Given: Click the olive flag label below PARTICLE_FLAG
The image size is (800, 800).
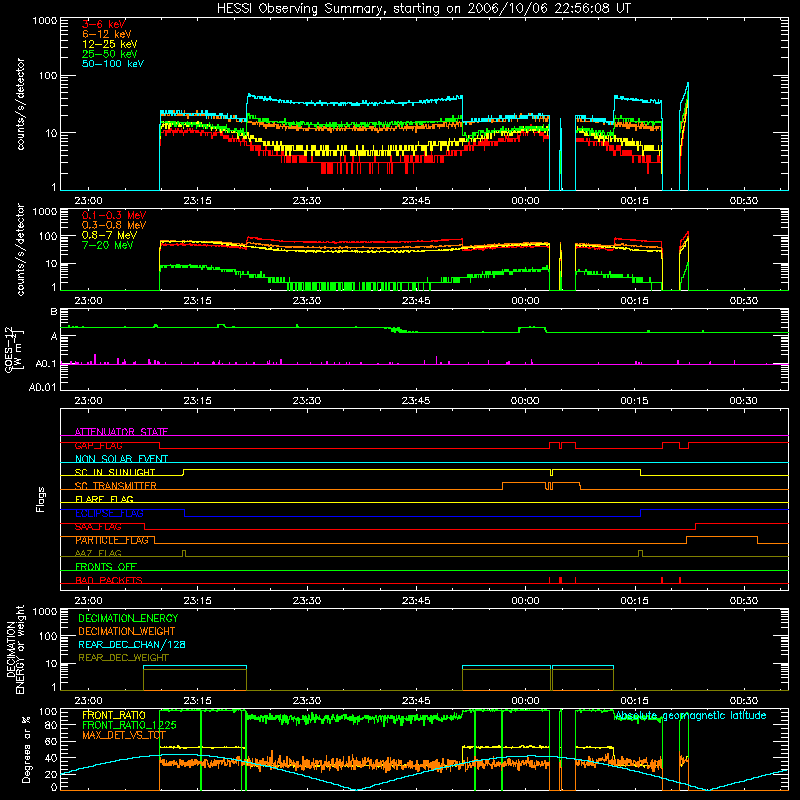Looking at the screenshot, I should tap(98, 553).
